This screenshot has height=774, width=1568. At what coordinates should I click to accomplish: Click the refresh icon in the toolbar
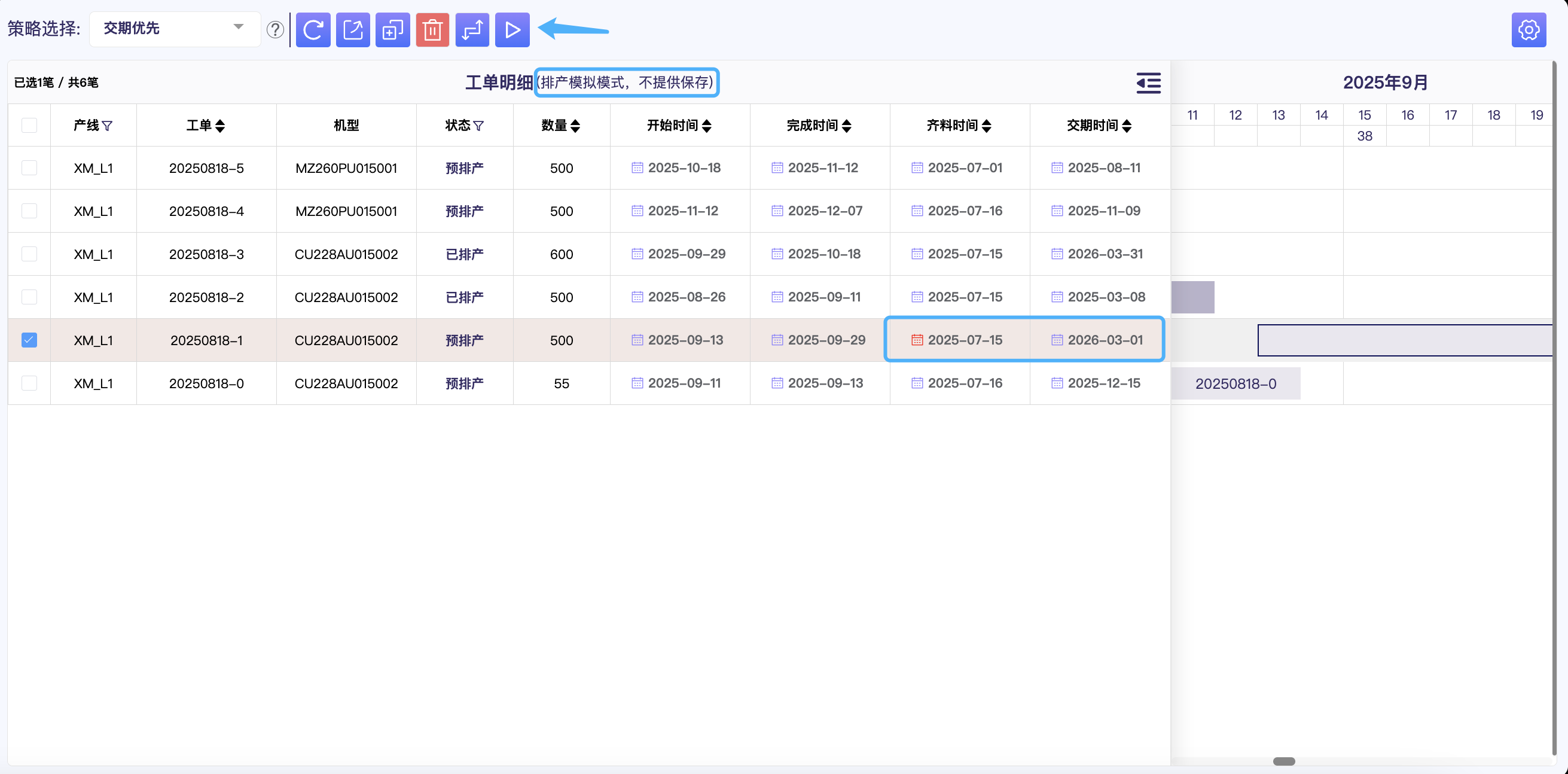pyautogui.click(x=313, y=30)
